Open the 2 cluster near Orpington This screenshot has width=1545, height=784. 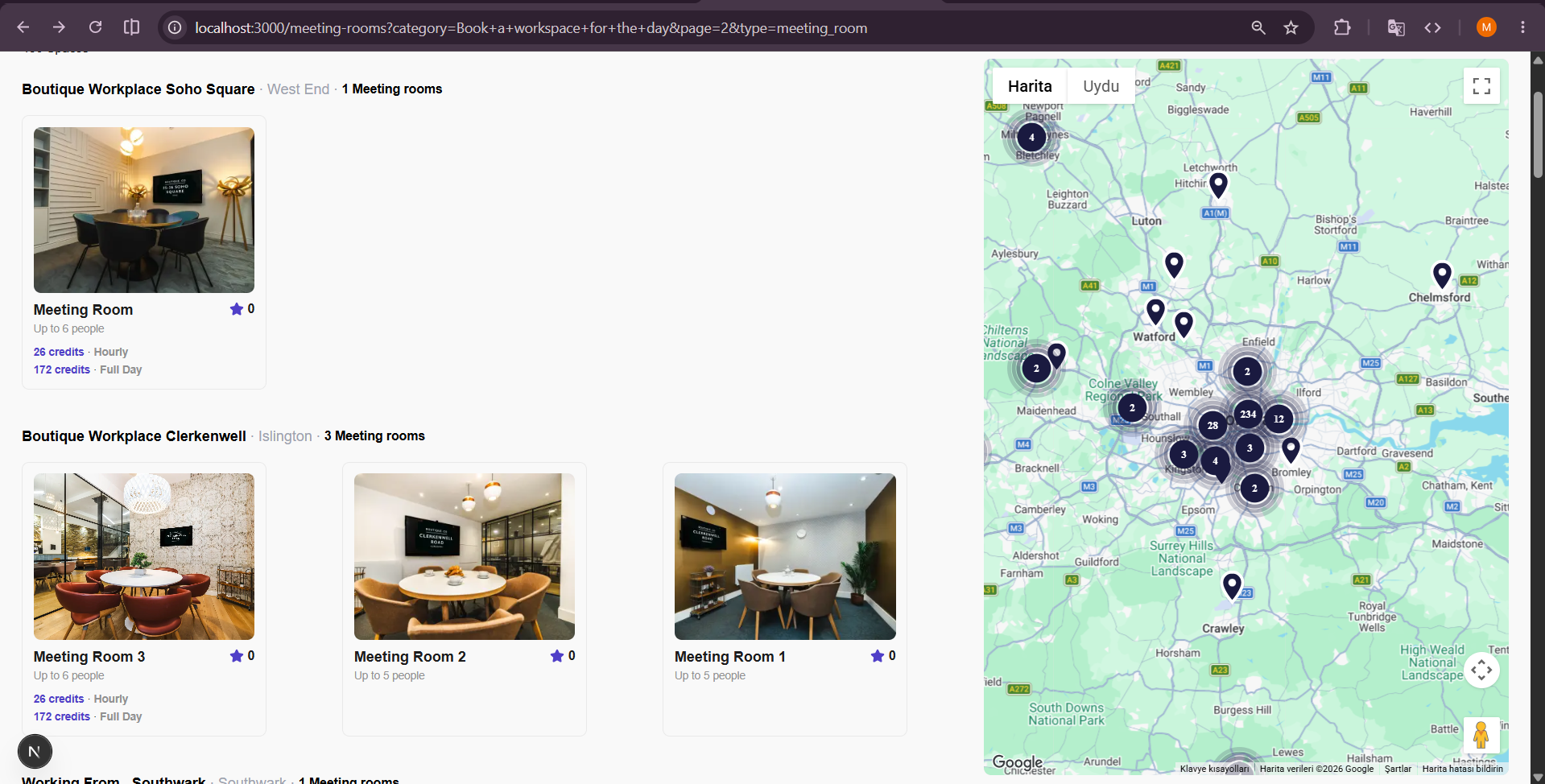click(1254, 488)
